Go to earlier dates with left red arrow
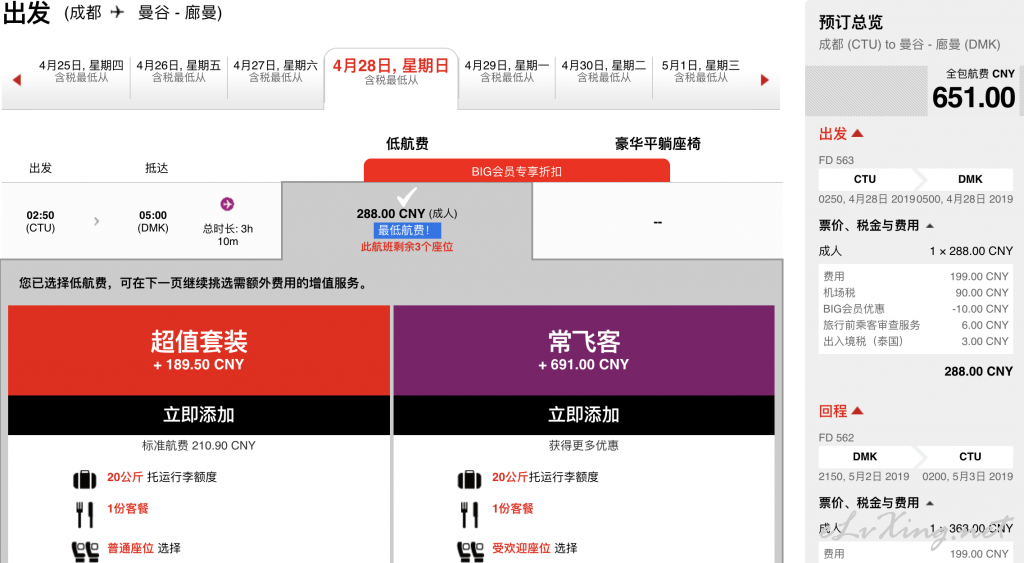 tap(17, 80)
